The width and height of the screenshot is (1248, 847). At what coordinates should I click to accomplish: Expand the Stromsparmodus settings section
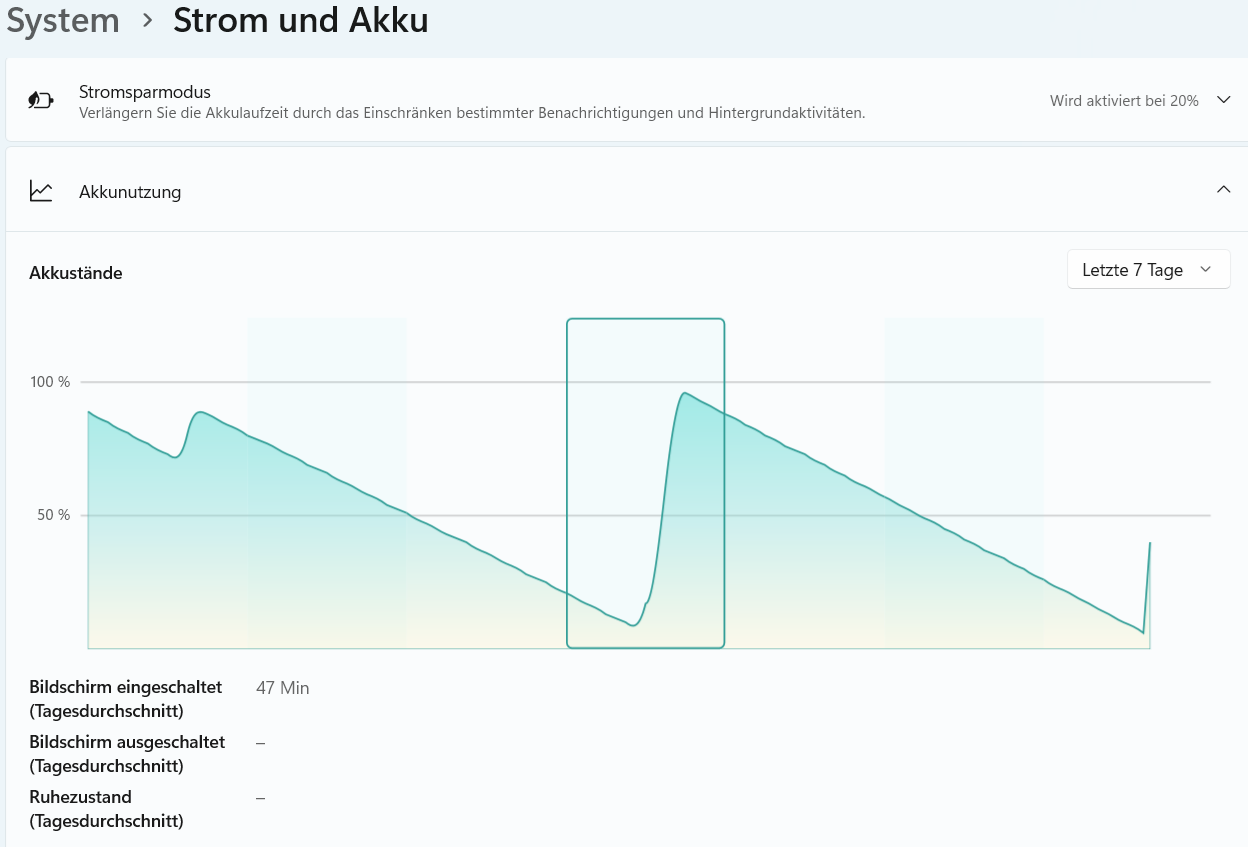[1223, 100]
